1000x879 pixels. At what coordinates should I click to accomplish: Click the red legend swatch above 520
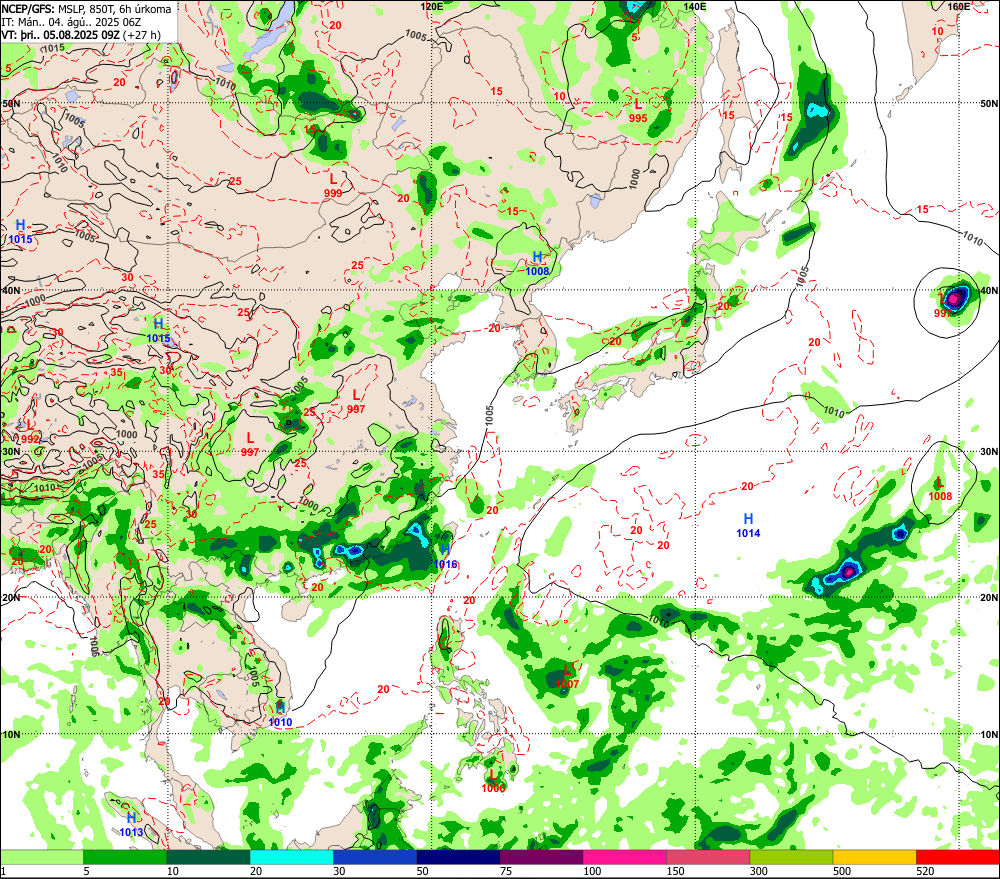tap(958, 857)
